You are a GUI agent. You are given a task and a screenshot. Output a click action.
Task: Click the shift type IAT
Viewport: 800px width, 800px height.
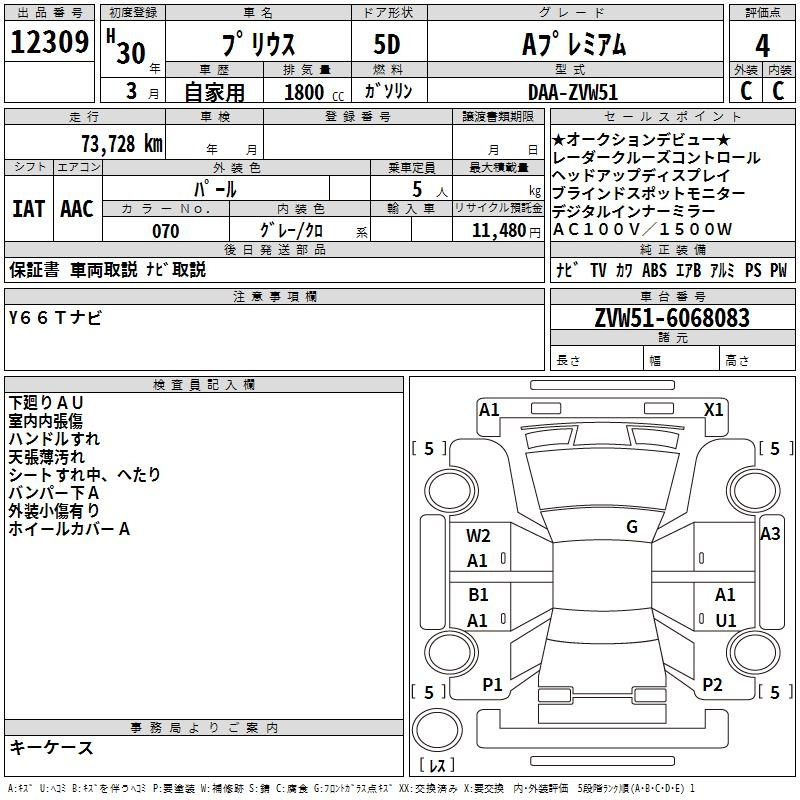[x=29, y=209]
